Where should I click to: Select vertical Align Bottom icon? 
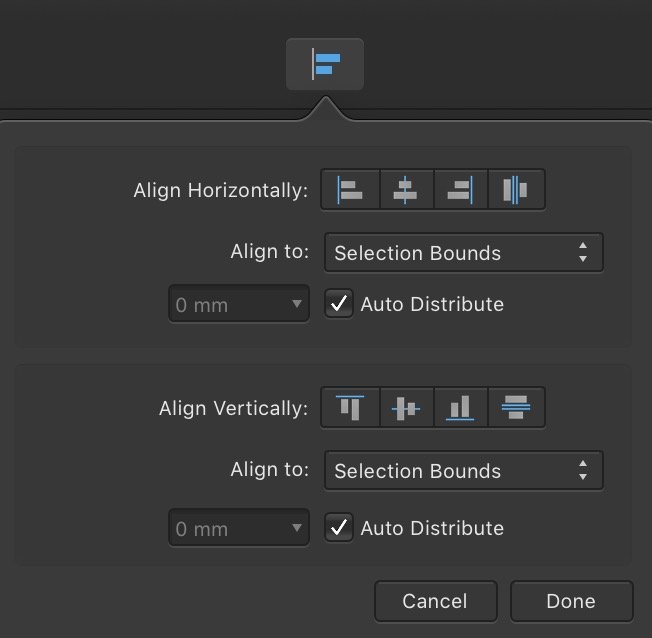pyautogui.click(x=460, y=407)
